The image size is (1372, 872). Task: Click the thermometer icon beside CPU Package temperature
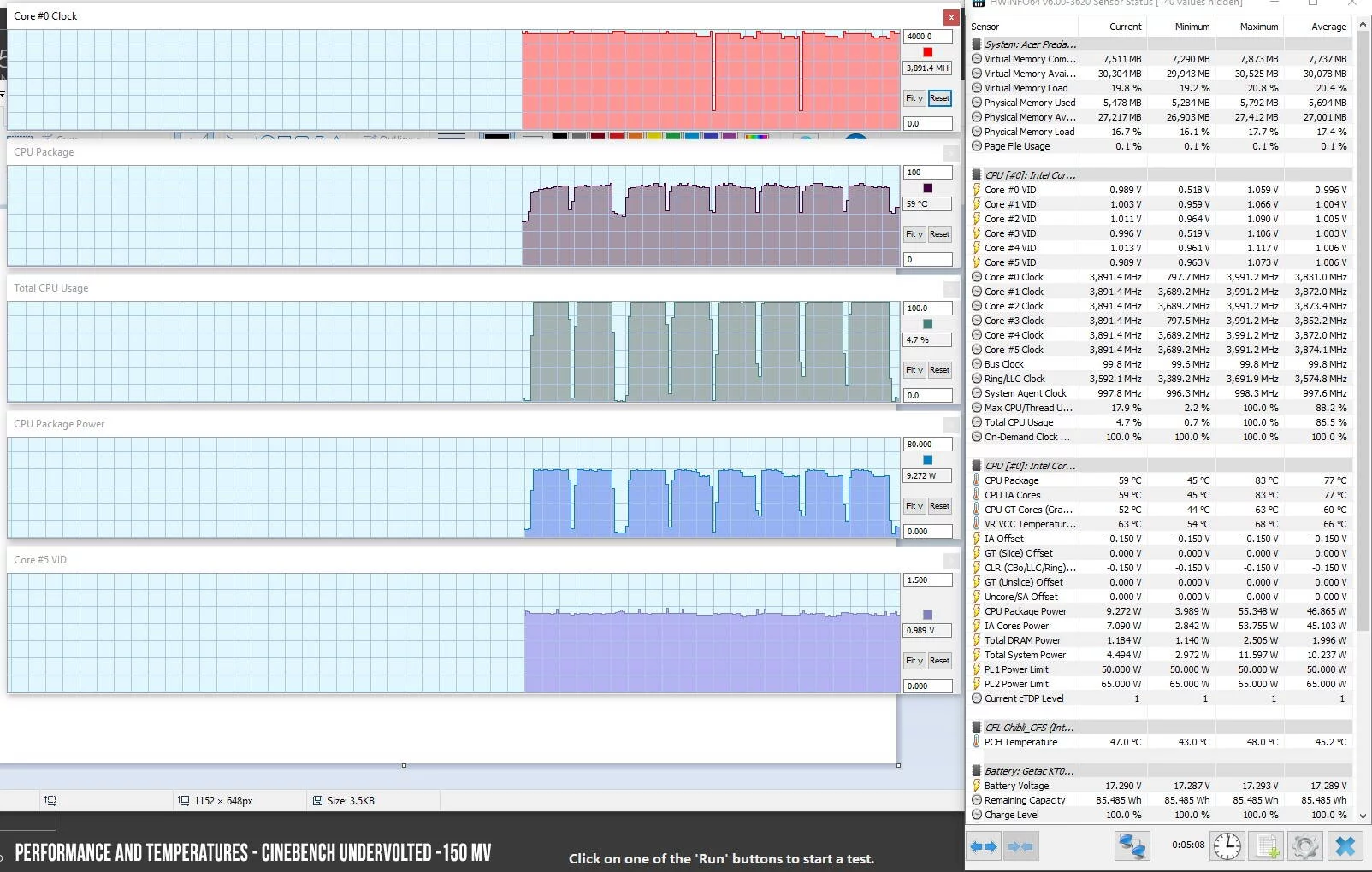coord(977,480)
